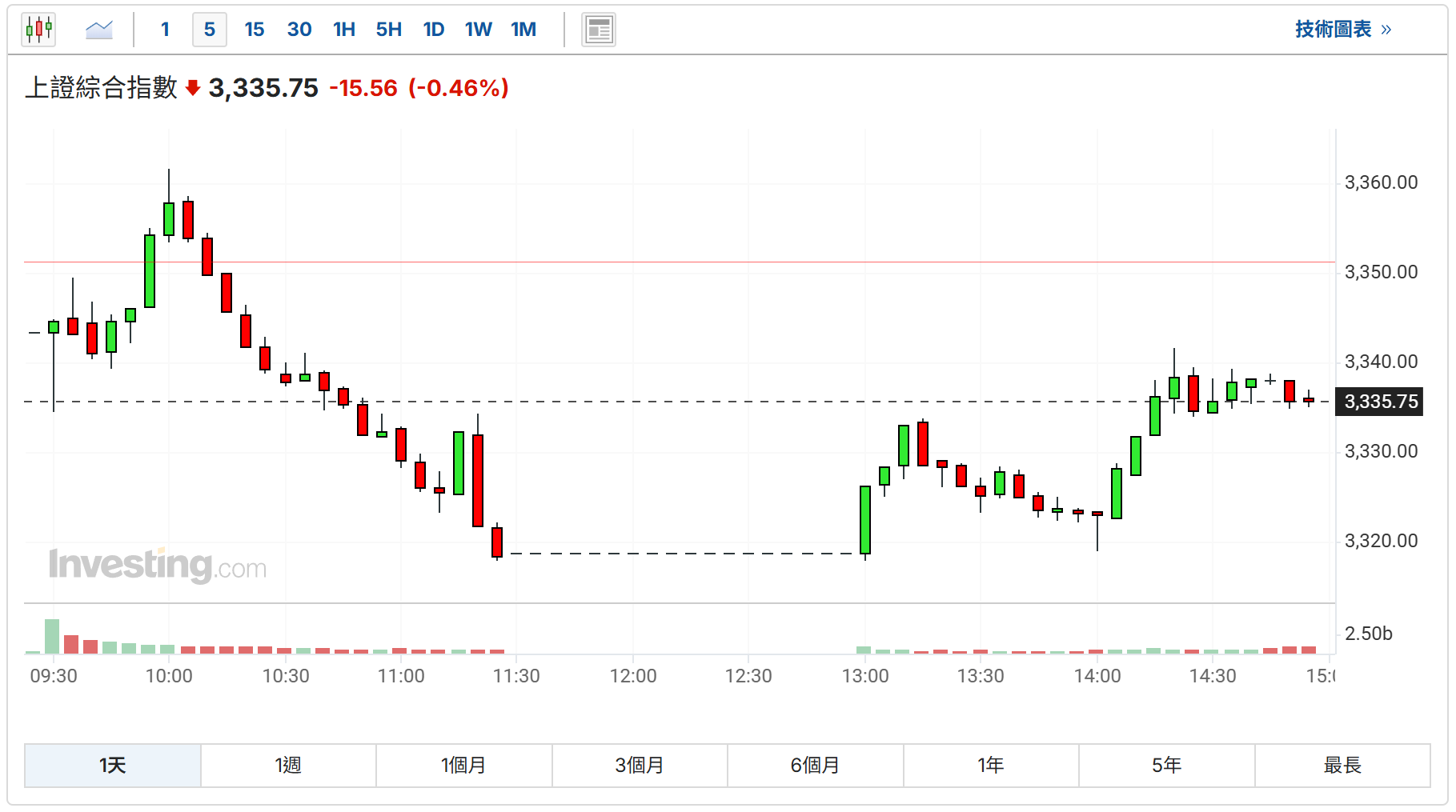The width and height of the screenshot is (1456, 812).
Task: Select the 1W interval
Action: pos(479,30)
